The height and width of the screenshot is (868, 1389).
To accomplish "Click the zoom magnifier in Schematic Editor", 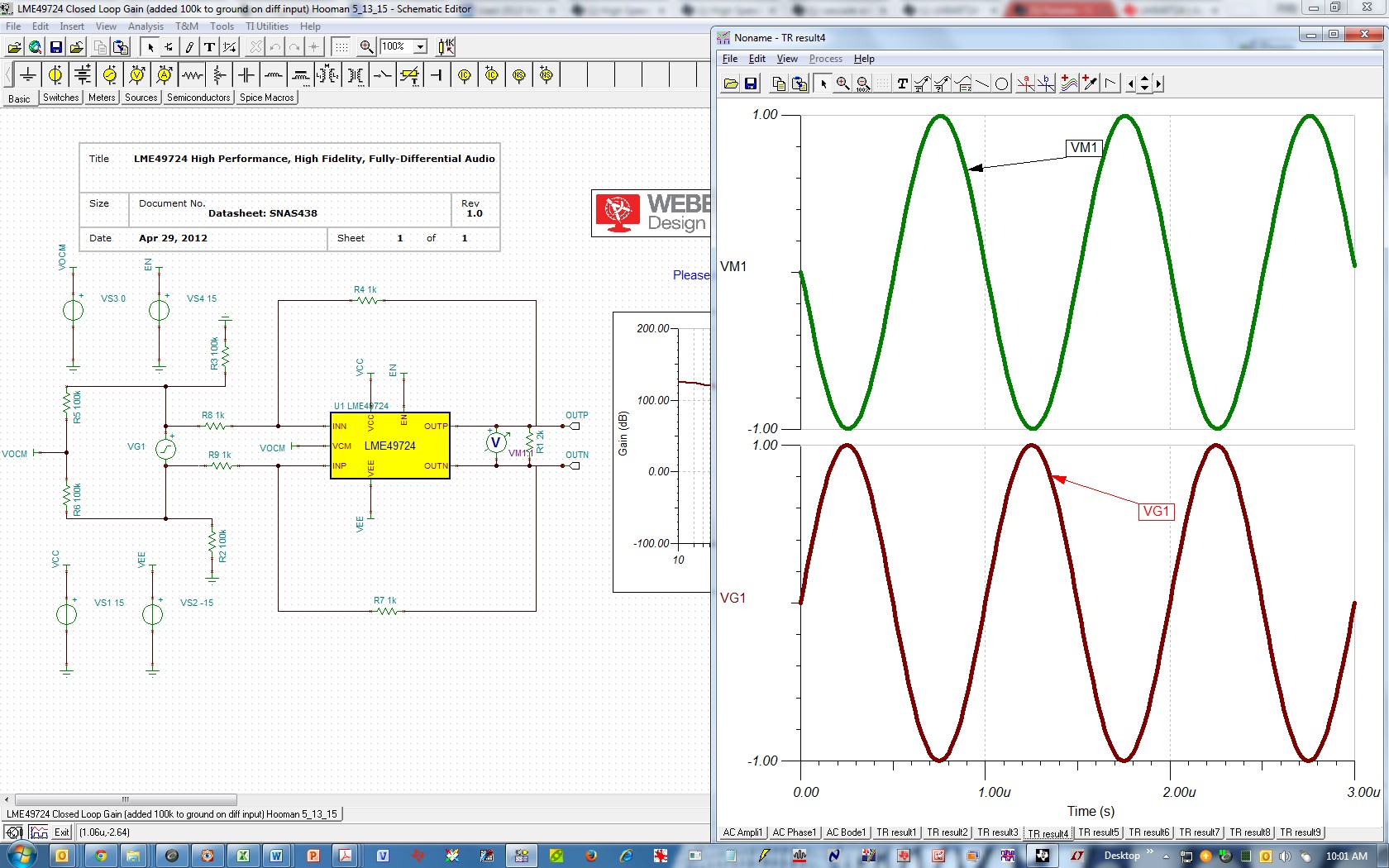I will coord(366,47).
